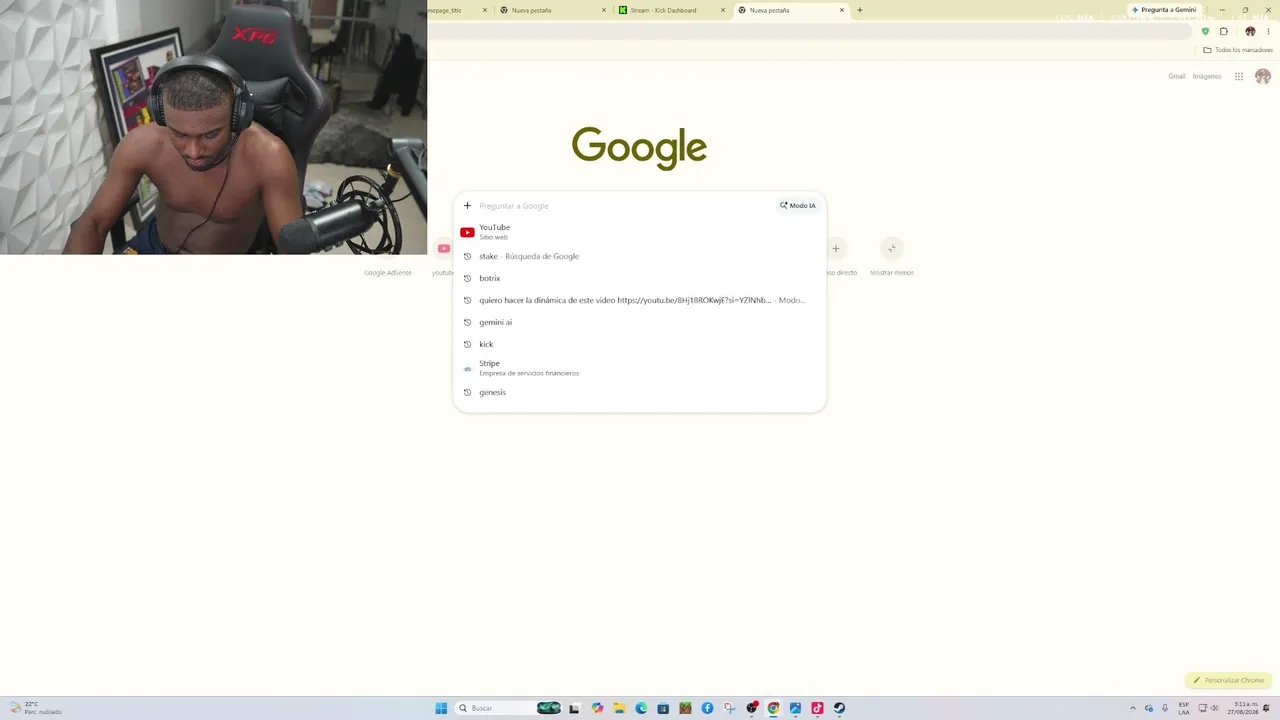Open Google apps grid
The height and width of the screenshot is (720, 1280).
pos(1239,76)
